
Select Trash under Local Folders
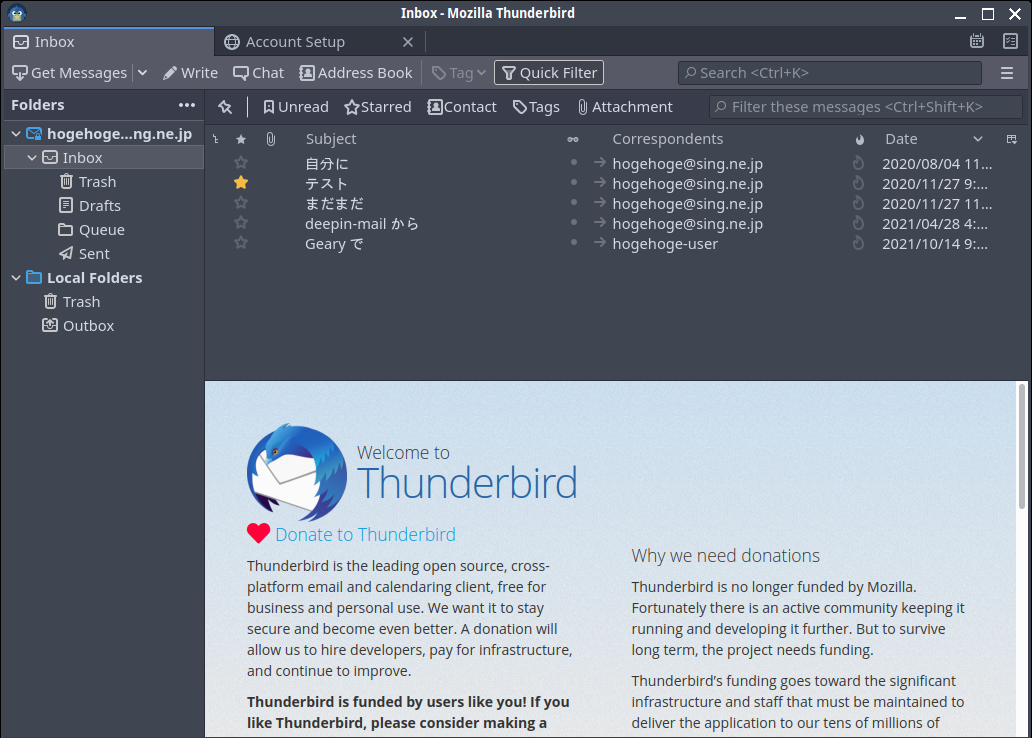[72, 302]
